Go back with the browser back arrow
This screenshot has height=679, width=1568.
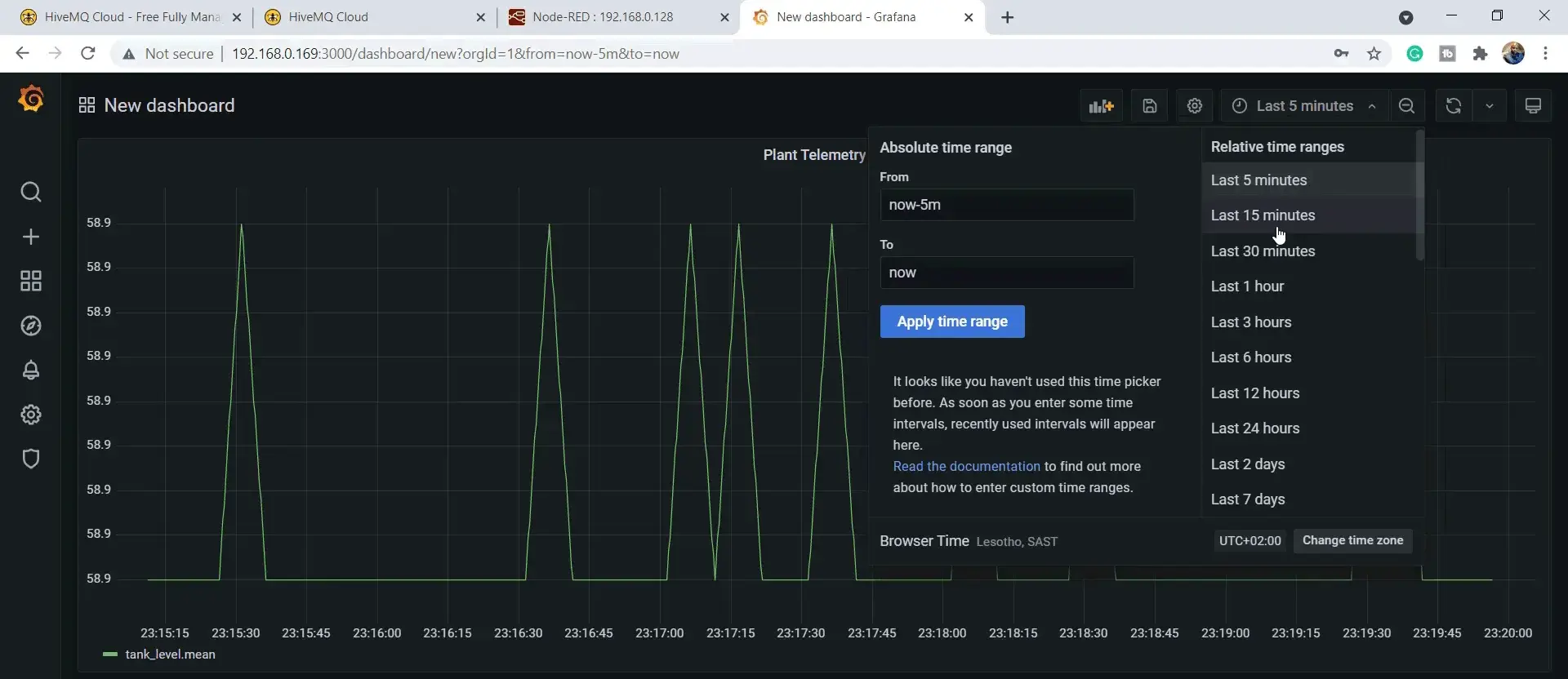[22, 54]
